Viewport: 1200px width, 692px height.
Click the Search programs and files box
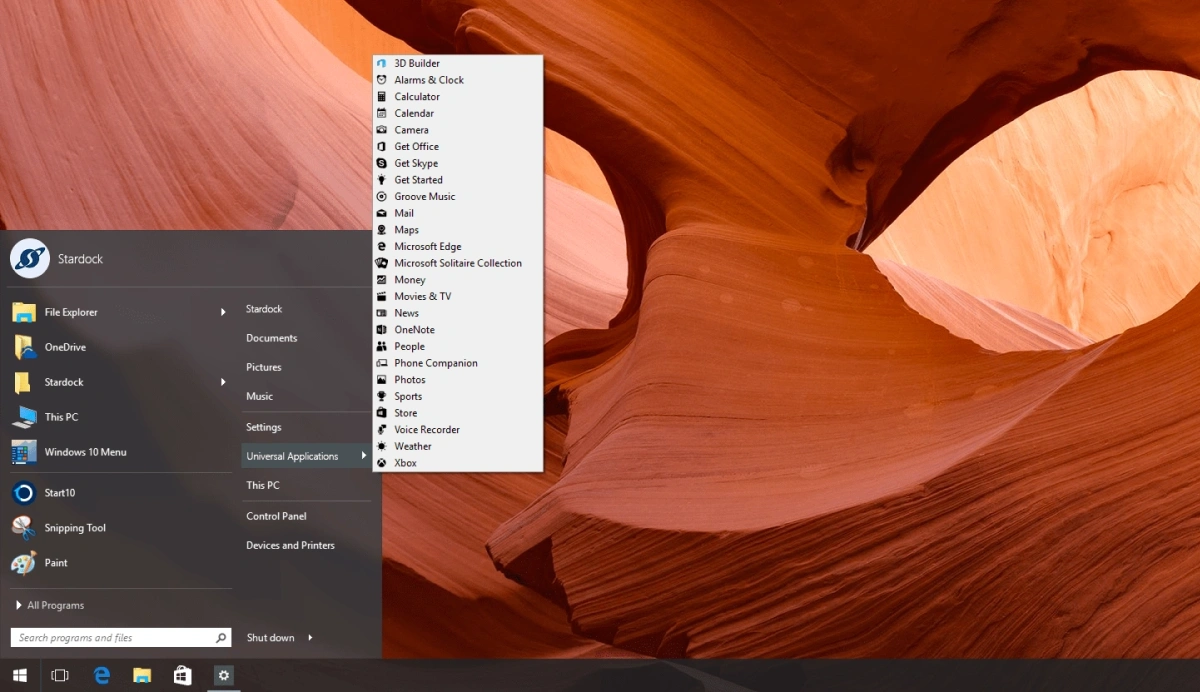122,637
